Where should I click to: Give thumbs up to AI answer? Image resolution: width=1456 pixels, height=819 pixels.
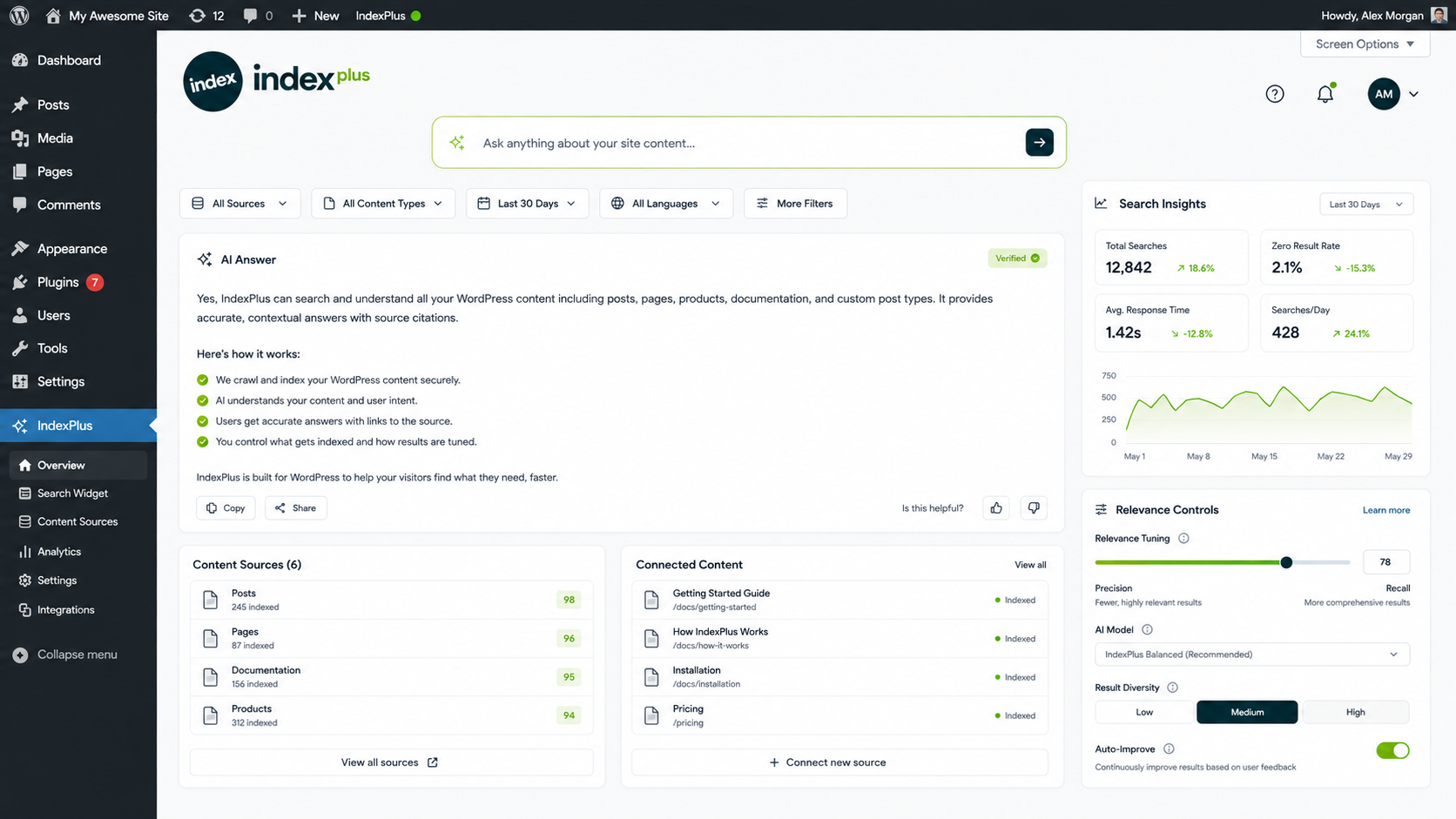tap(996, 508)
